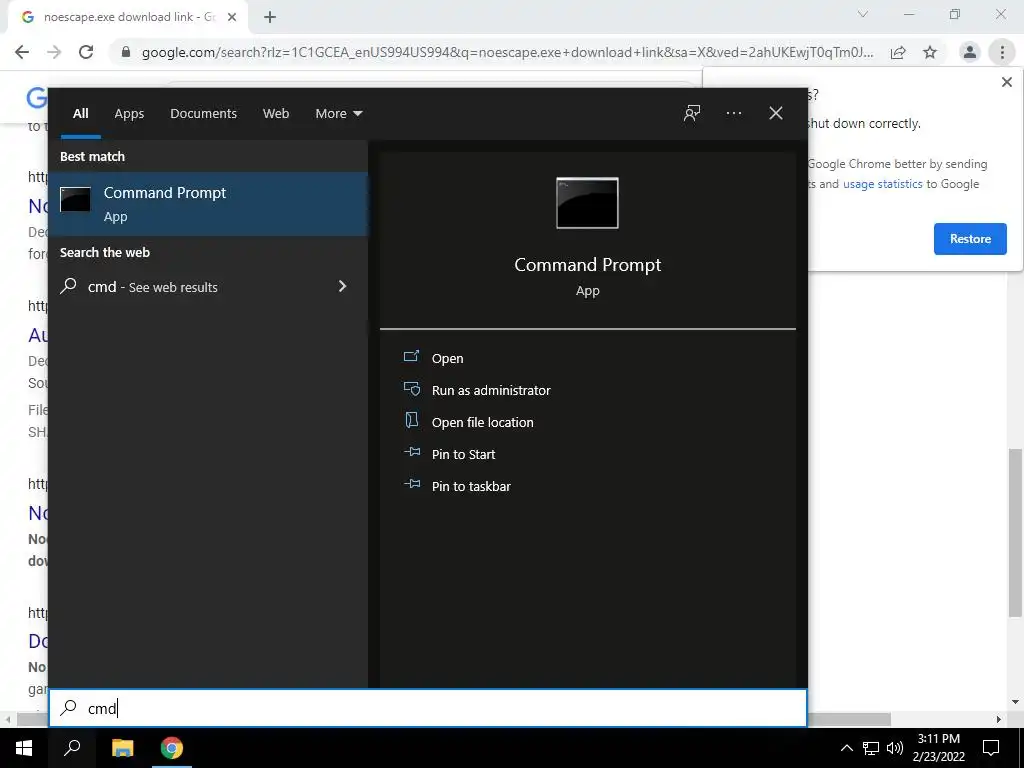Reload the Chrome page
The height and width of the screenshot is (768, 1024).
coord(86,52)
